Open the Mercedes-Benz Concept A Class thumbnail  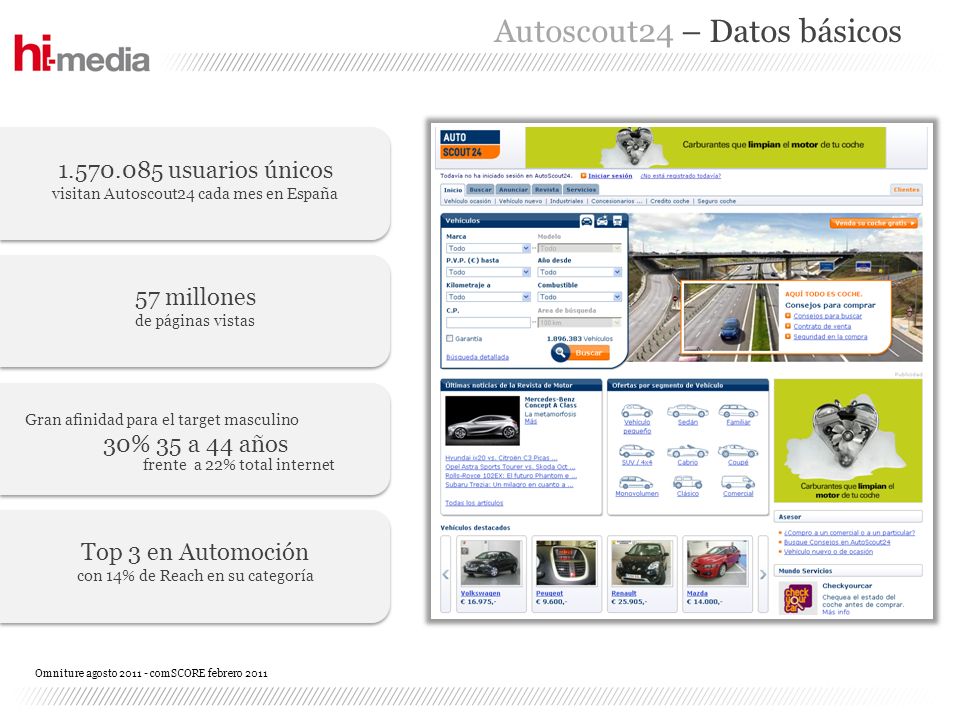(482, 421)
